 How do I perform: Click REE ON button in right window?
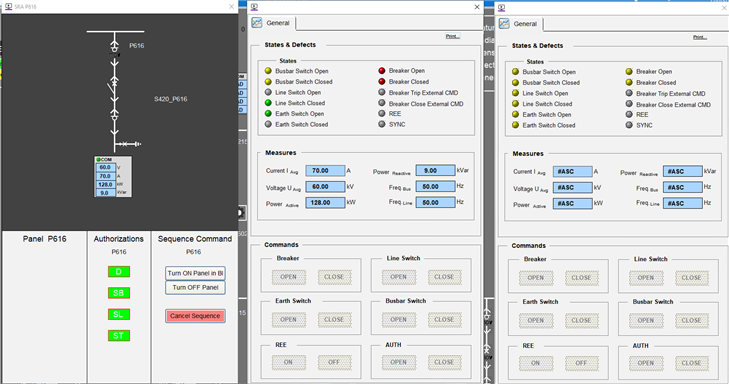(x=536, y=363)
